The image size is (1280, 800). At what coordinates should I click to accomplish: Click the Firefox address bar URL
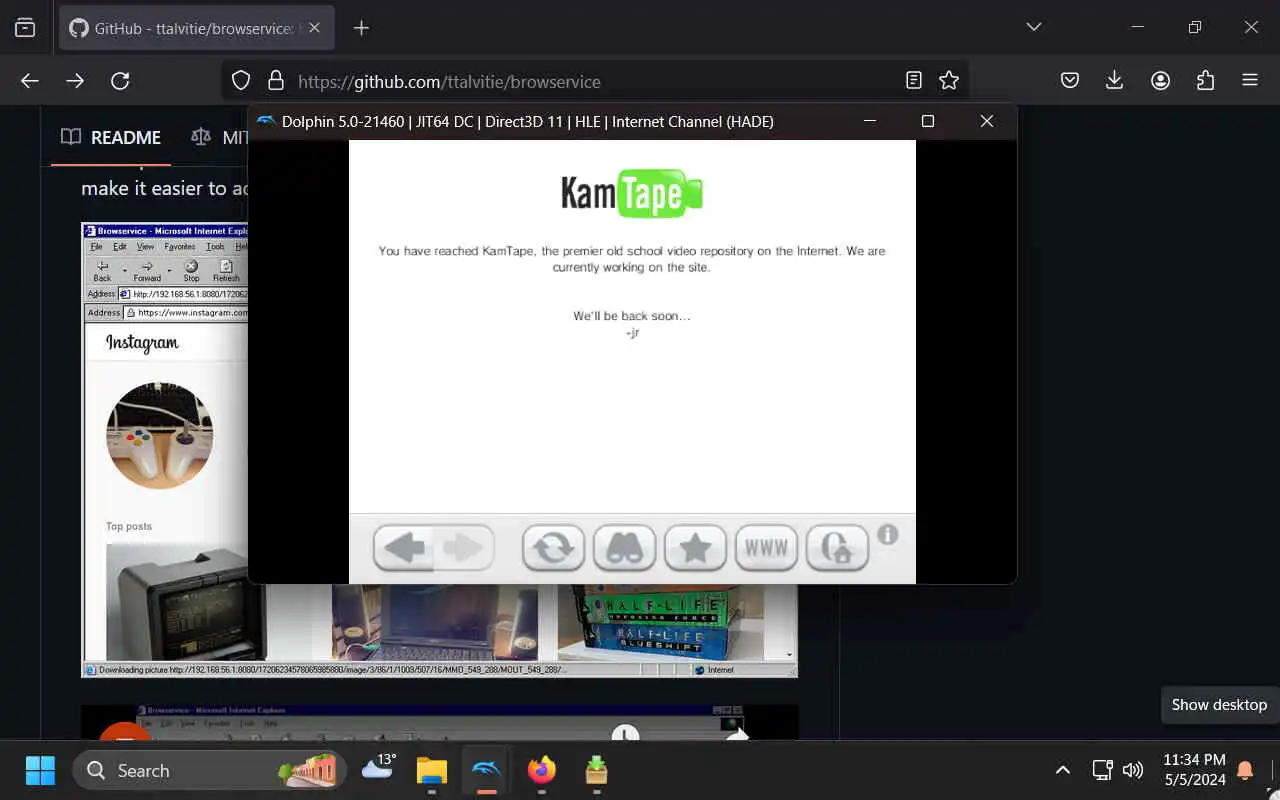coord(449,82)
